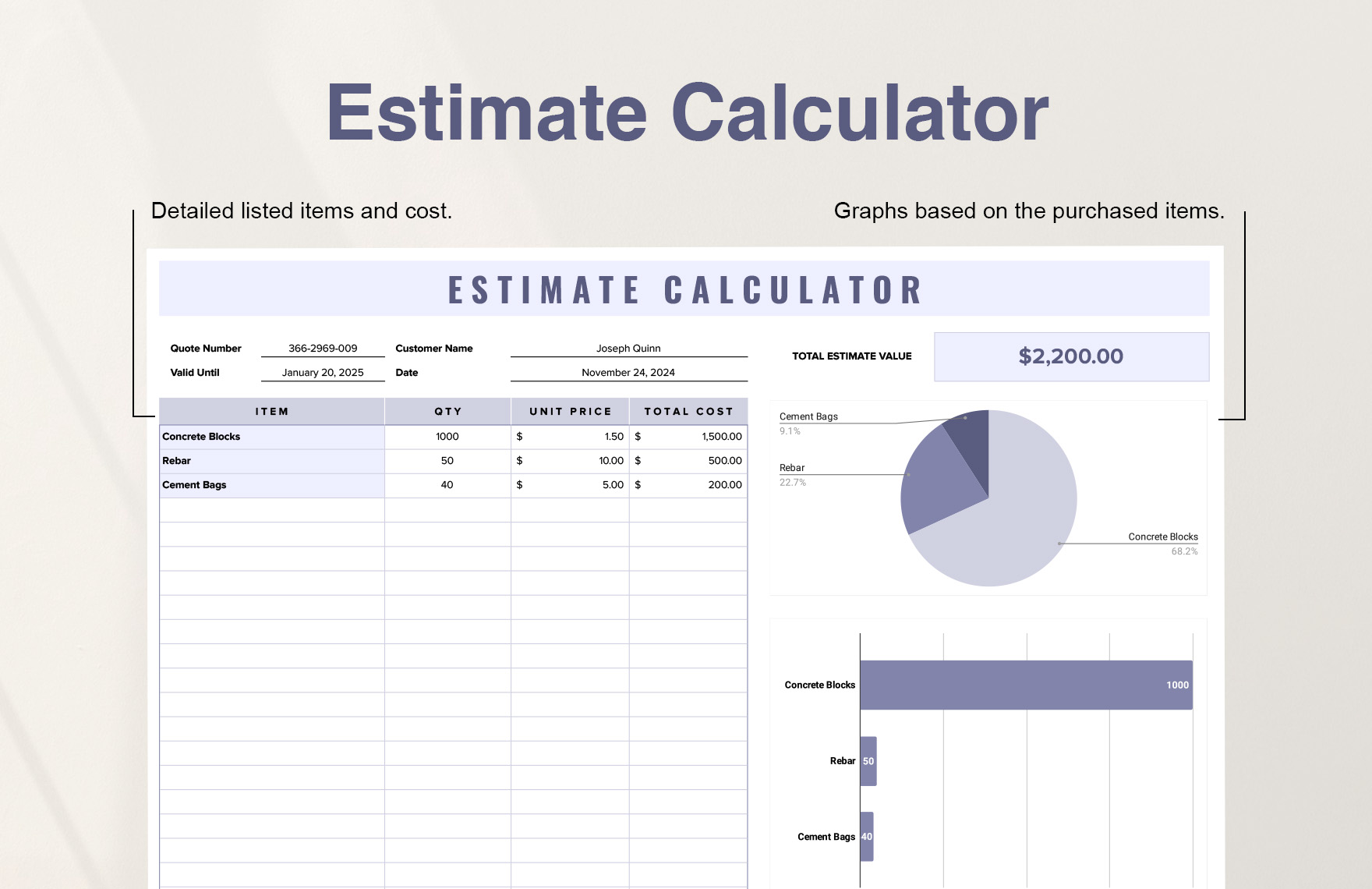This screenshot has height=889, width=1372.
Task: Click the TOTAL ESTIMATE VALUE label
Action: tap(852, 356)
